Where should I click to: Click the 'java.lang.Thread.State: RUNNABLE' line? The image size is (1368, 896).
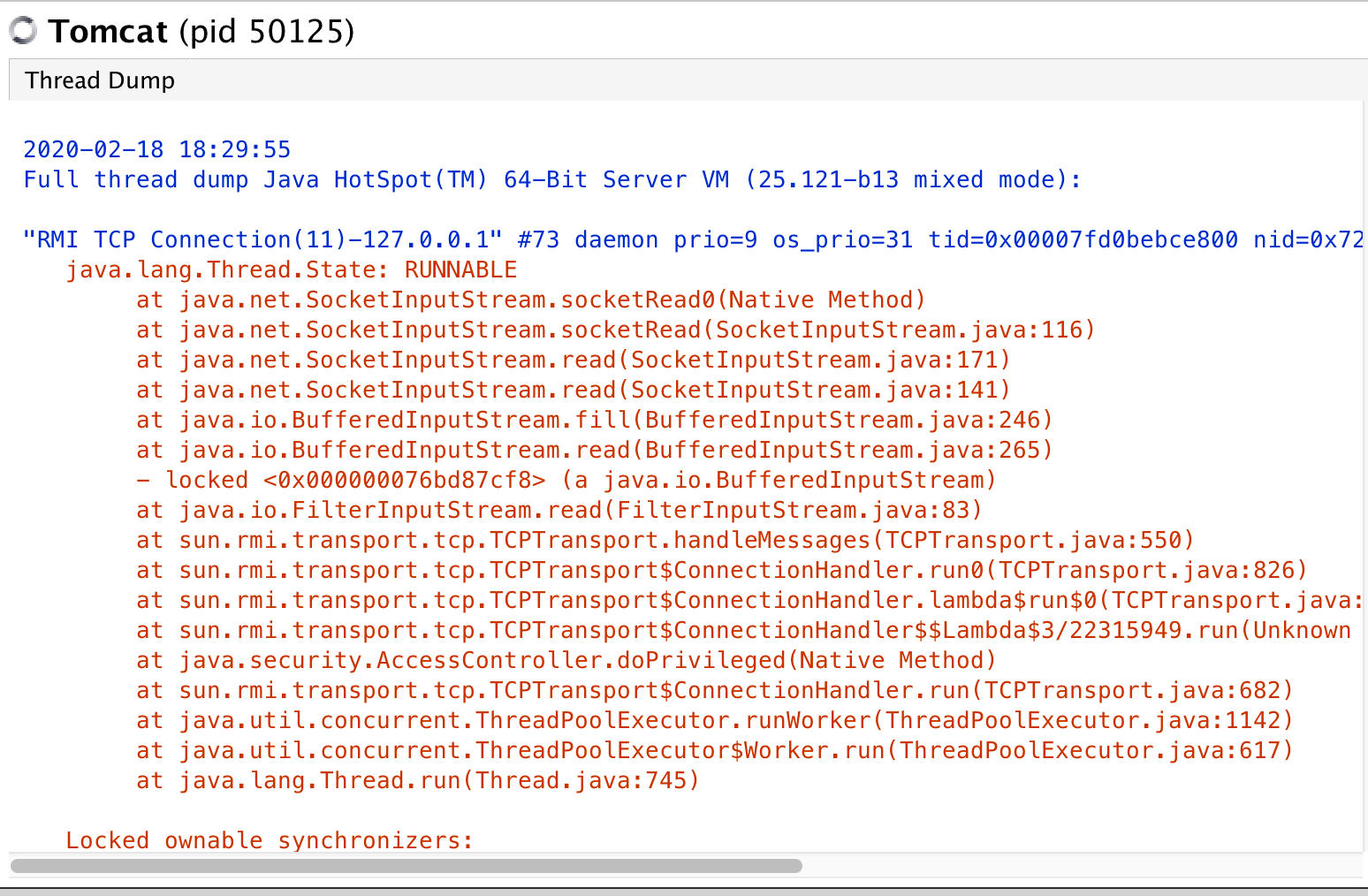[x=292, y=270]
